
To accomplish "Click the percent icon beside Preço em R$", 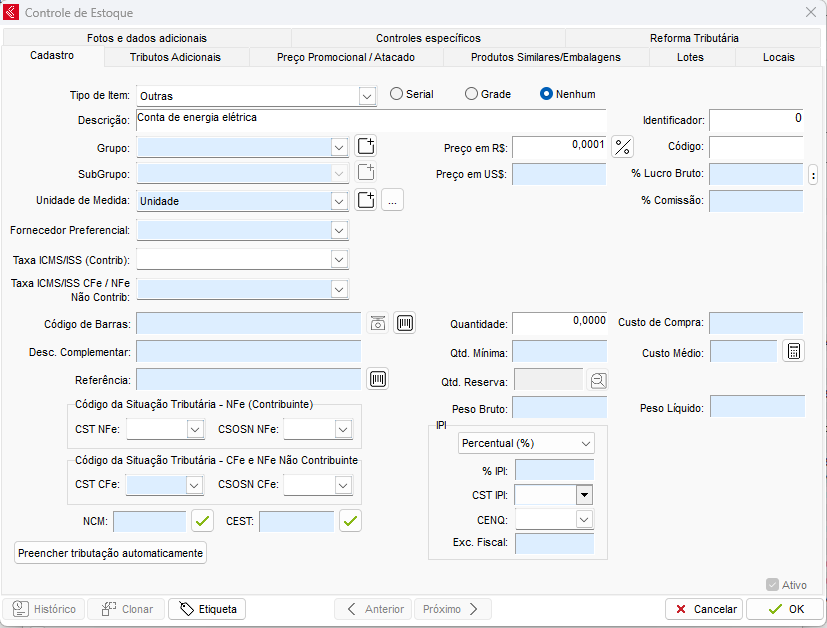I will 623,147.
